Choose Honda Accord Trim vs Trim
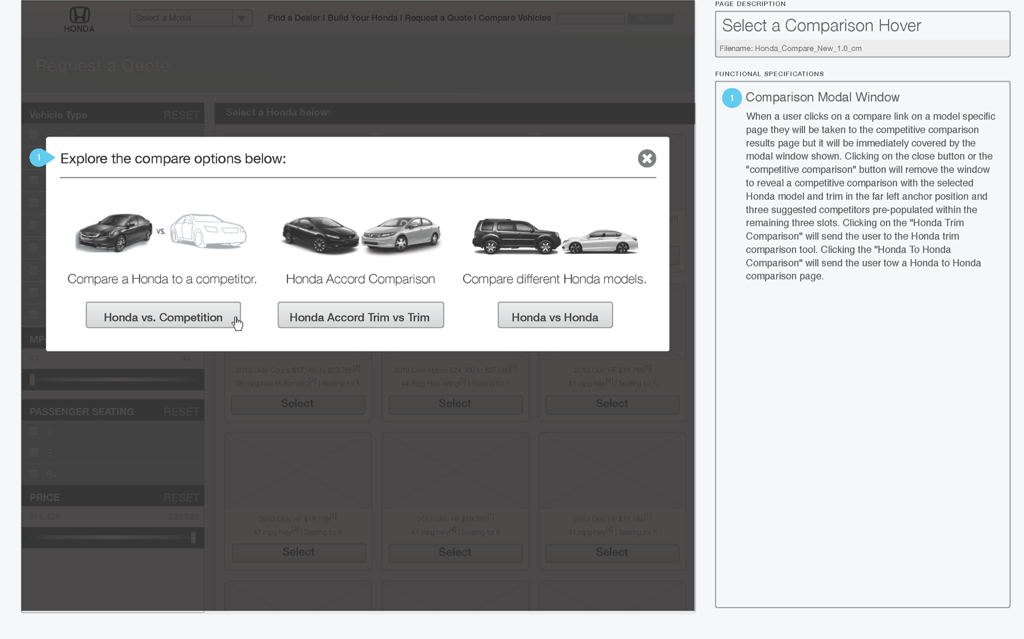This screenshot has width=1024, height=639. 360,317
